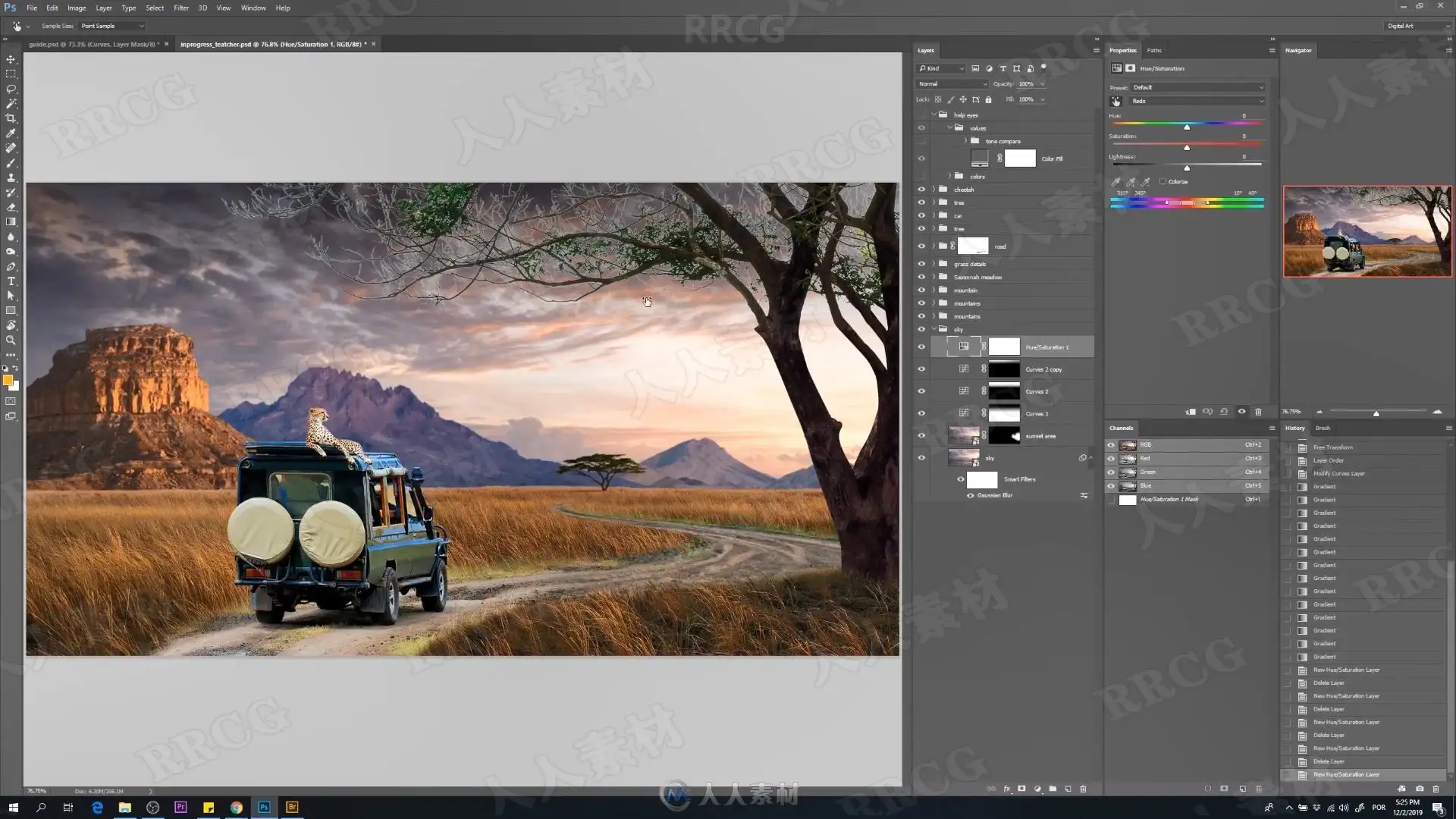The width and height of the screenshot is (1456, 819).
Task: Select the Lasso tool
Action: pos(11,89)
